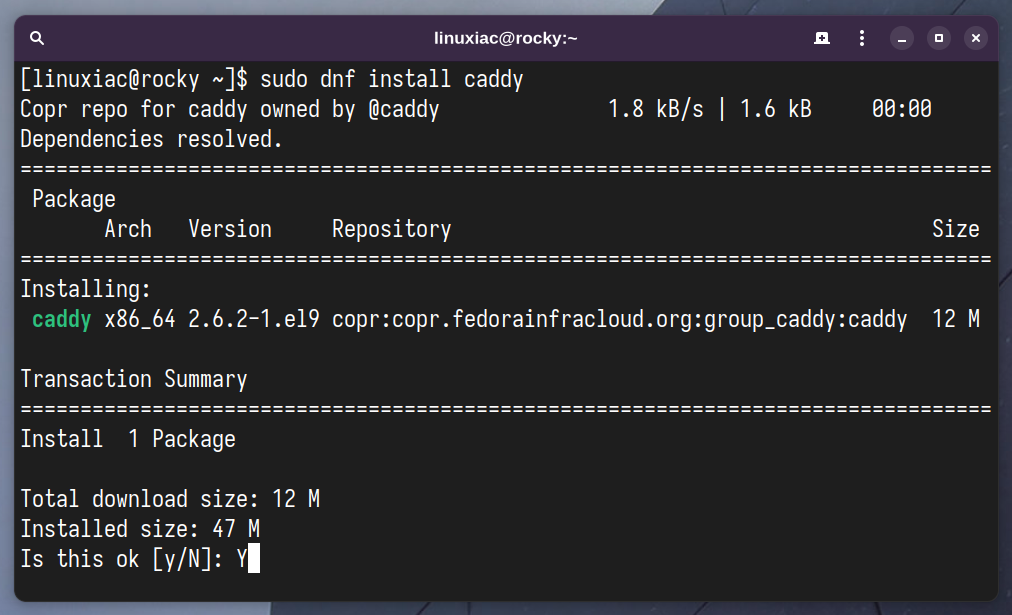Click the version '2.6.2-1.el9'
Screen dimensions: 1012x615
[254, 319]
